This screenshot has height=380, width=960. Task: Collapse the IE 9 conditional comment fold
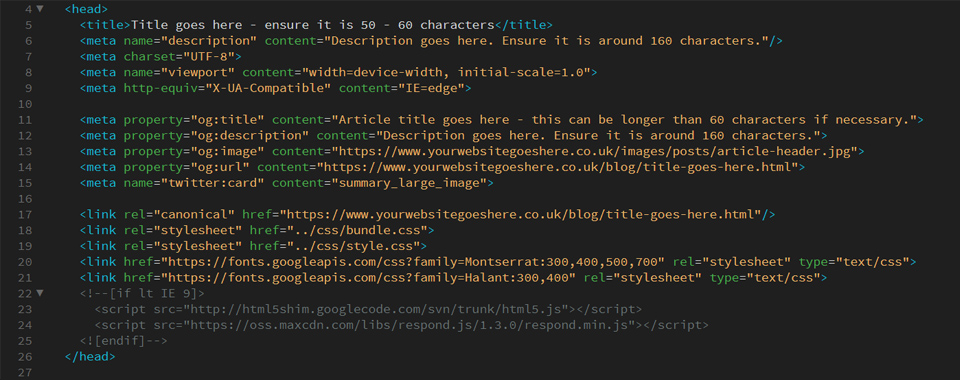(x=40, y=293)
